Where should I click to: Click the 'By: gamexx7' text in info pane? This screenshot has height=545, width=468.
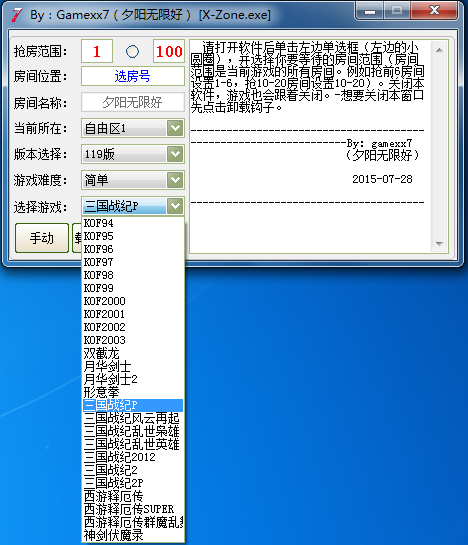(379, 143)
